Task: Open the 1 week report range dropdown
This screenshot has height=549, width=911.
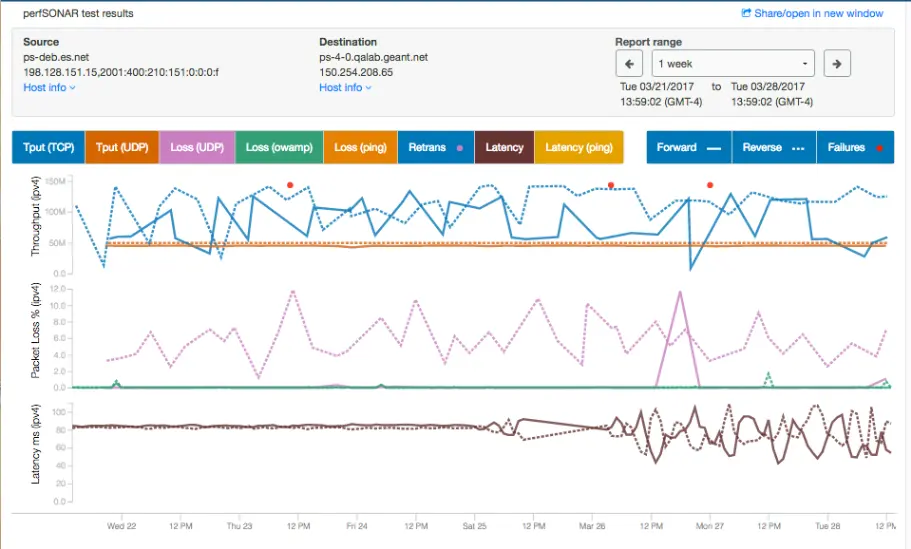Action: pos(733,63)
